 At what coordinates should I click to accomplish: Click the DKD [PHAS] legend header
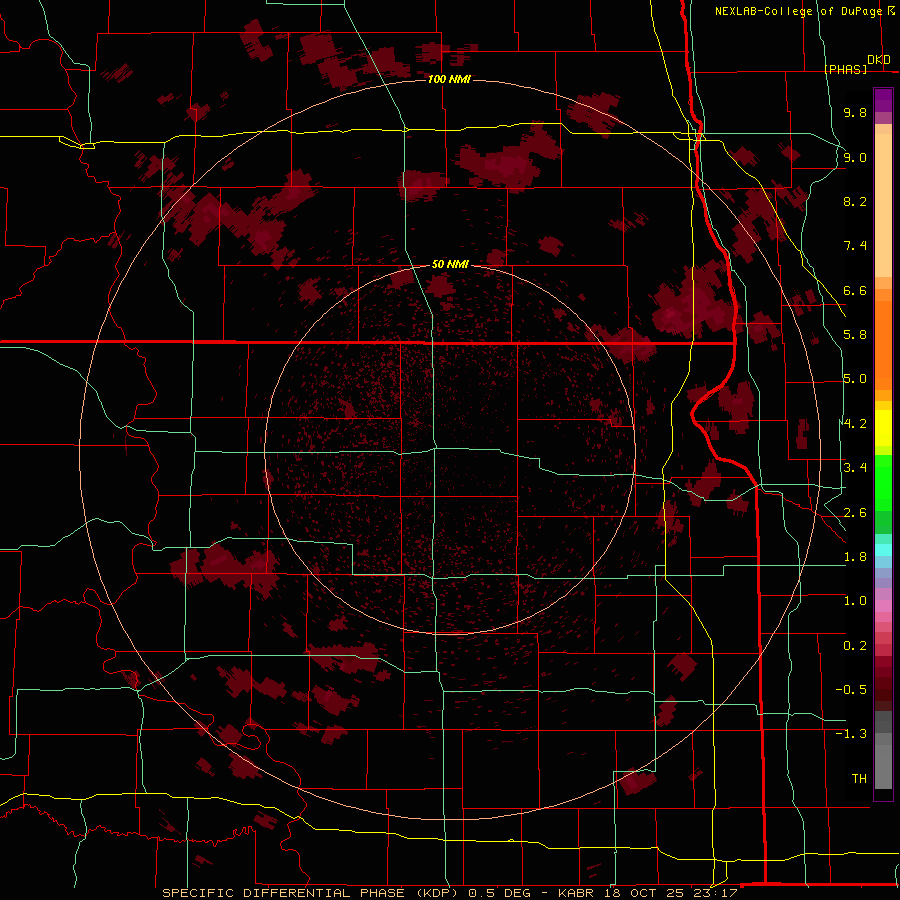click(x=857, y=64)
